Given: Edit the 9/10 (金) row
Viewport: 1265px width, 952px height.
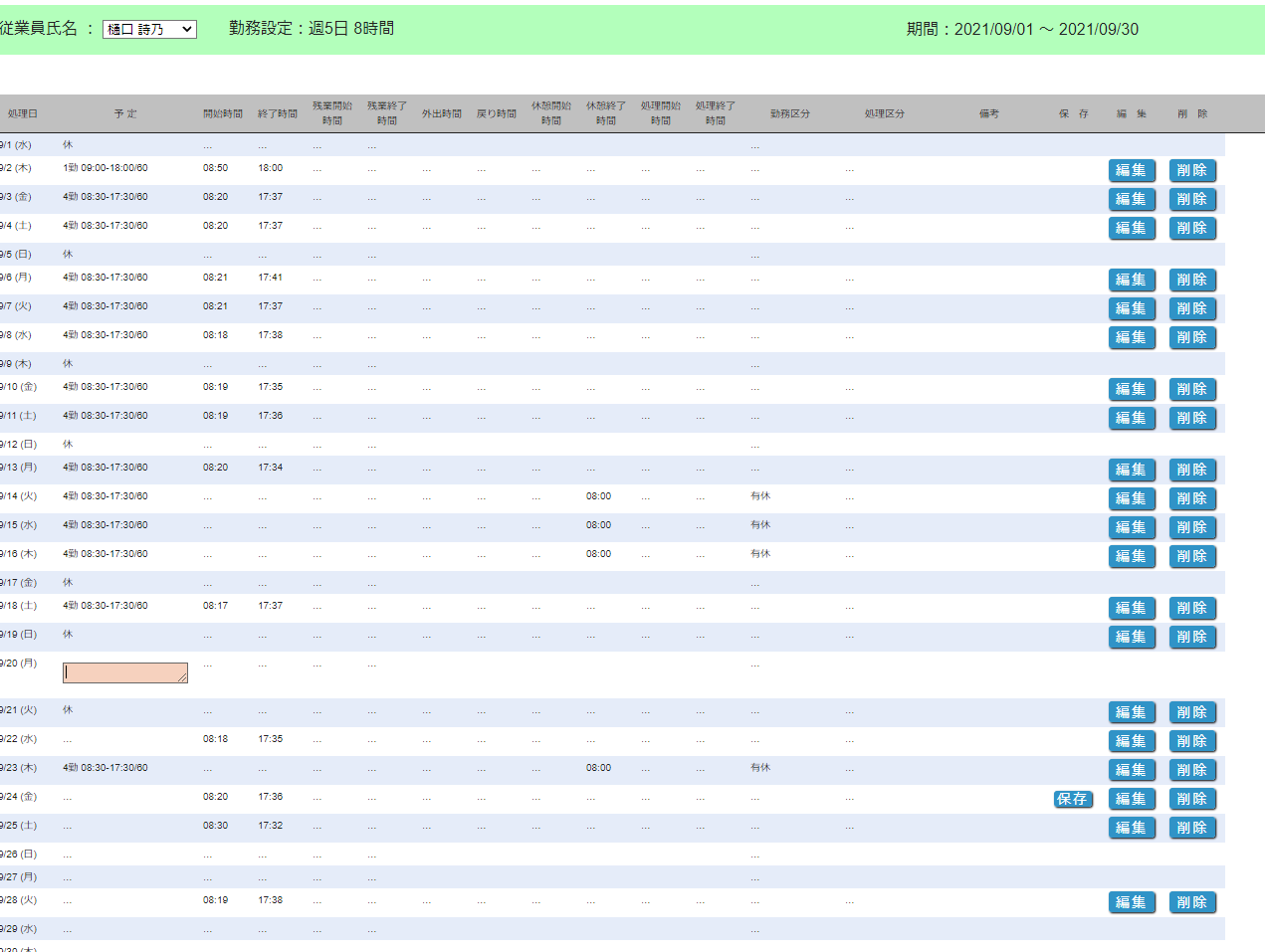Looking at the screenshot, I should [1132, 389].
